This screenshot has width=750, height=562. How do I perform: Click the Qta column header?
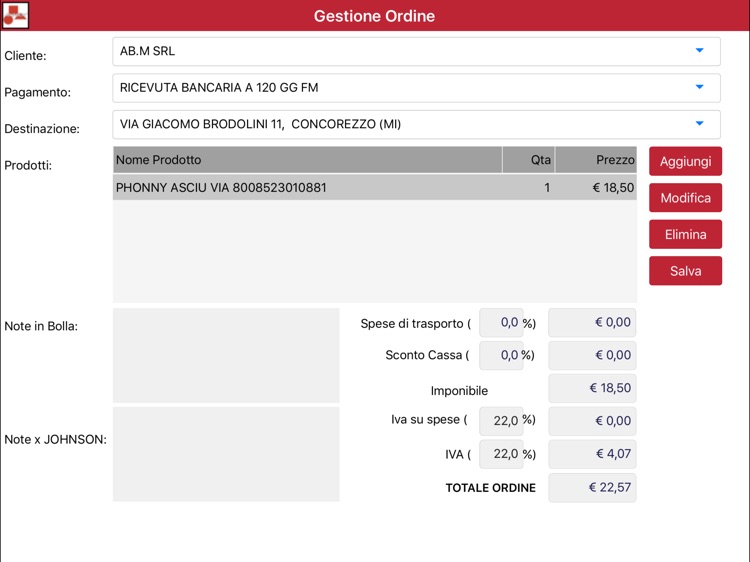[x=529, y=160]
